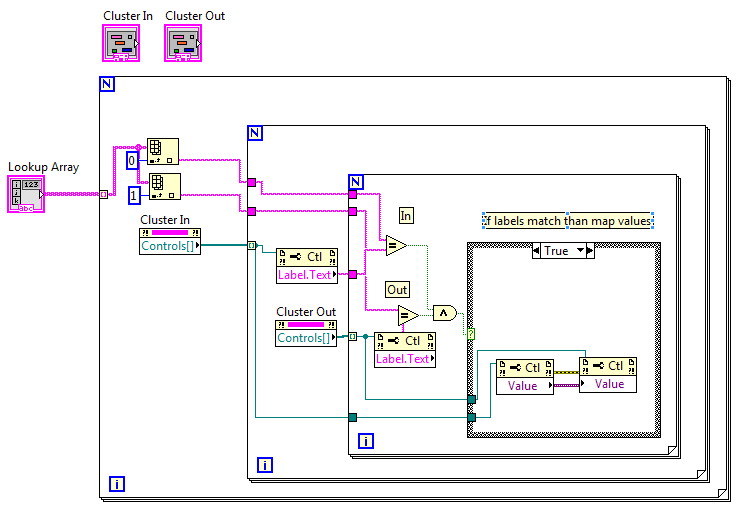Viewport: 742px width, 511px height.
Task: Select the left Value property node in the case
Action: (524, 385)
